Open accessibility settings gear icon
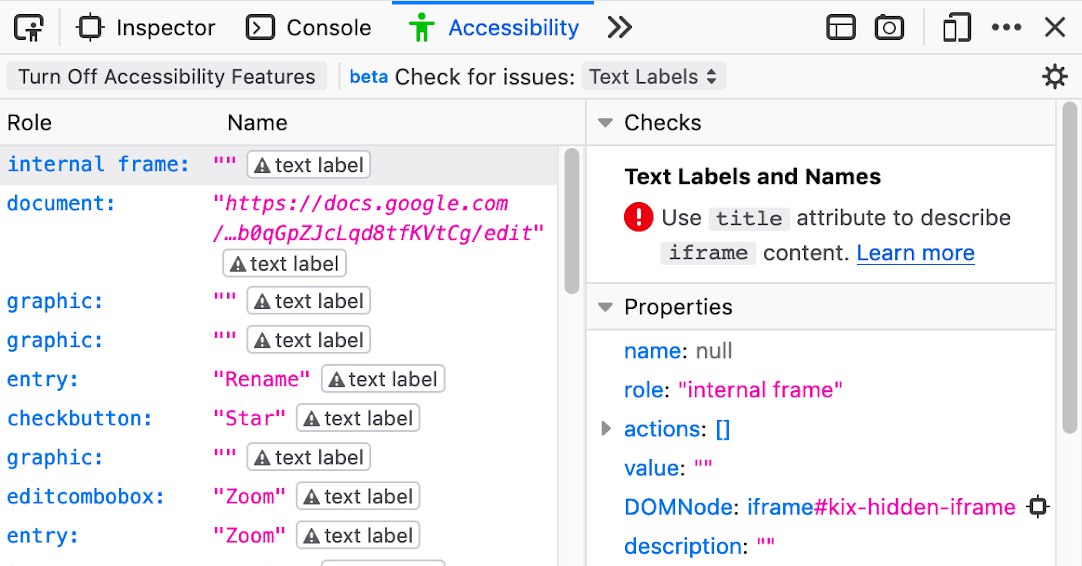 tap(1054, 77)
